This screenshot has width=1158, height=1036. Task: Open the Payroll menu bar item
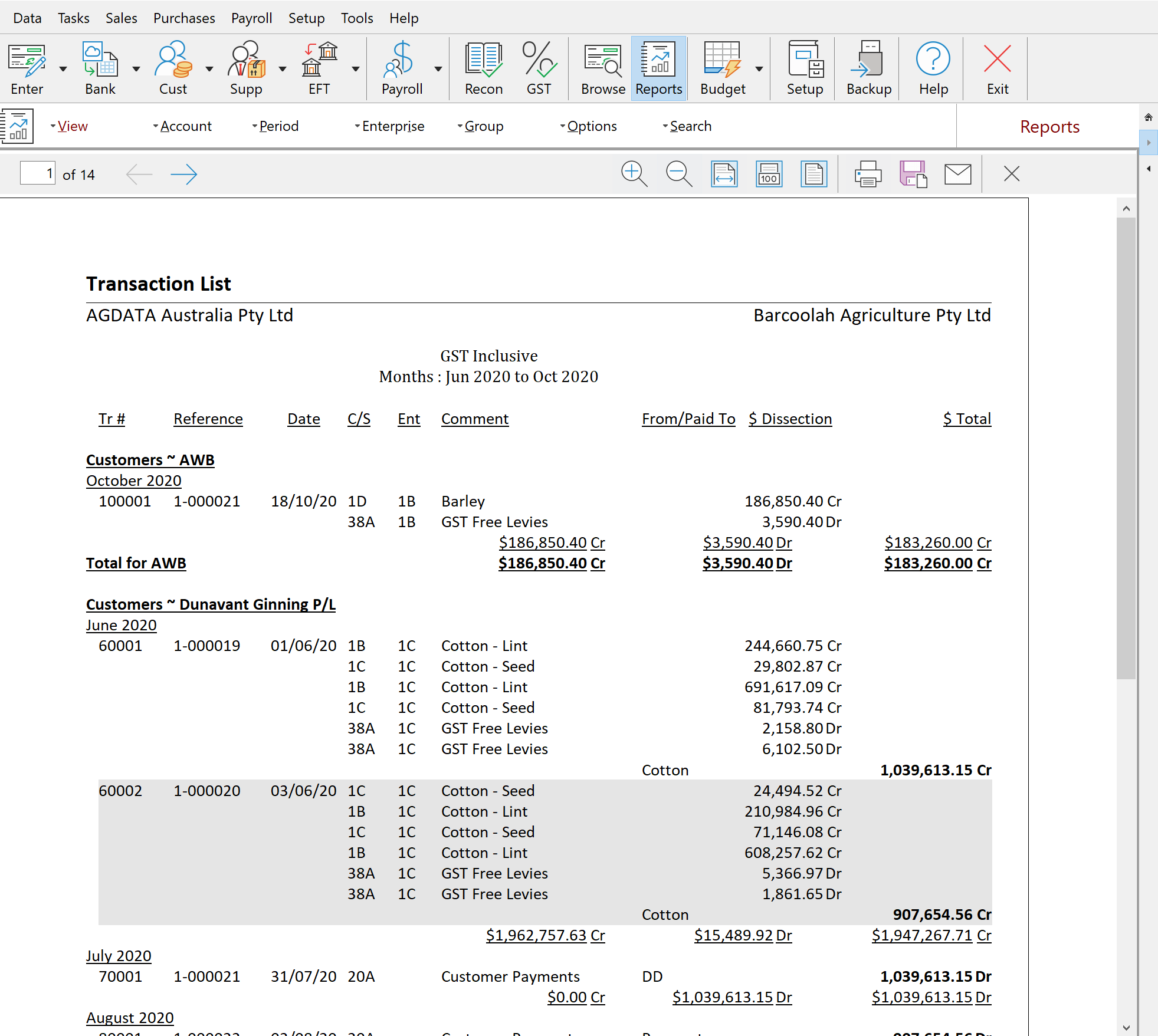[251, 18]
